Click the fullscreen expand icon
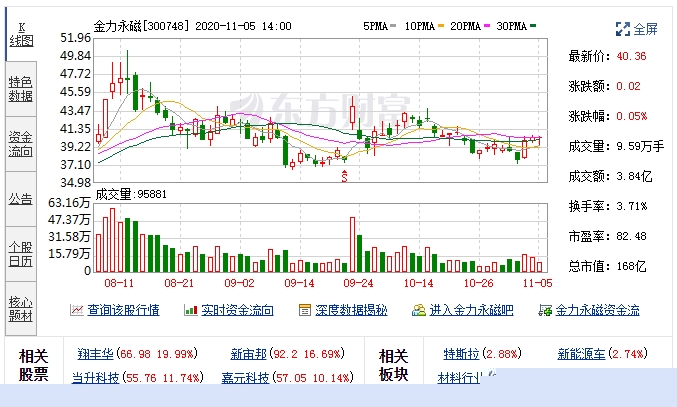677x407 pixels. click(622, 29)
